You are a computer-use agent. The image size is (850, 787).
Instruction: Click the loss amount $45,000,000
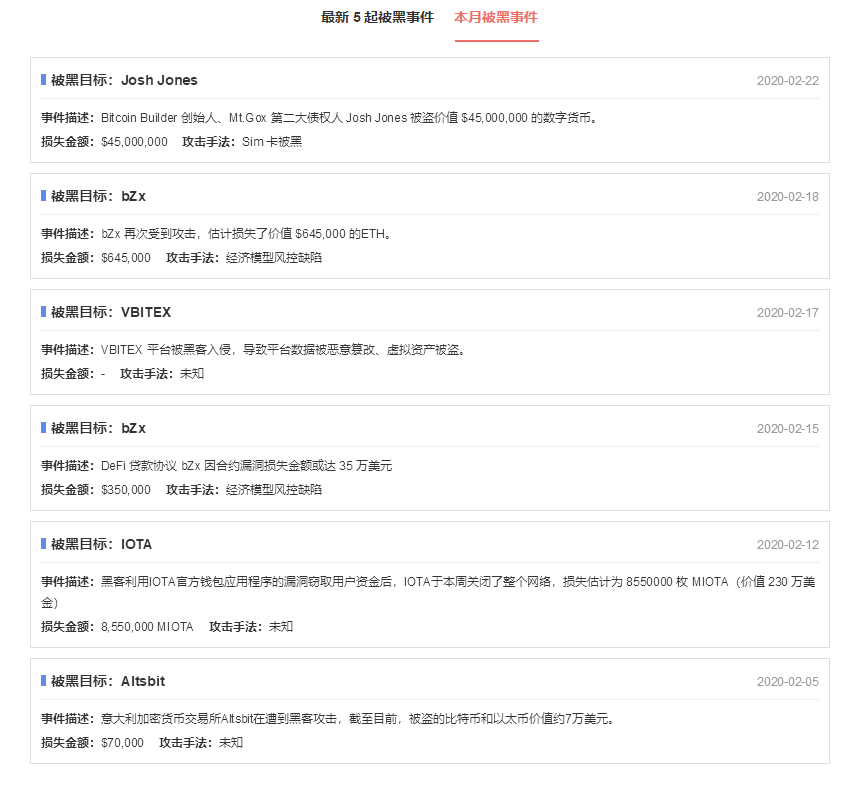134,142
